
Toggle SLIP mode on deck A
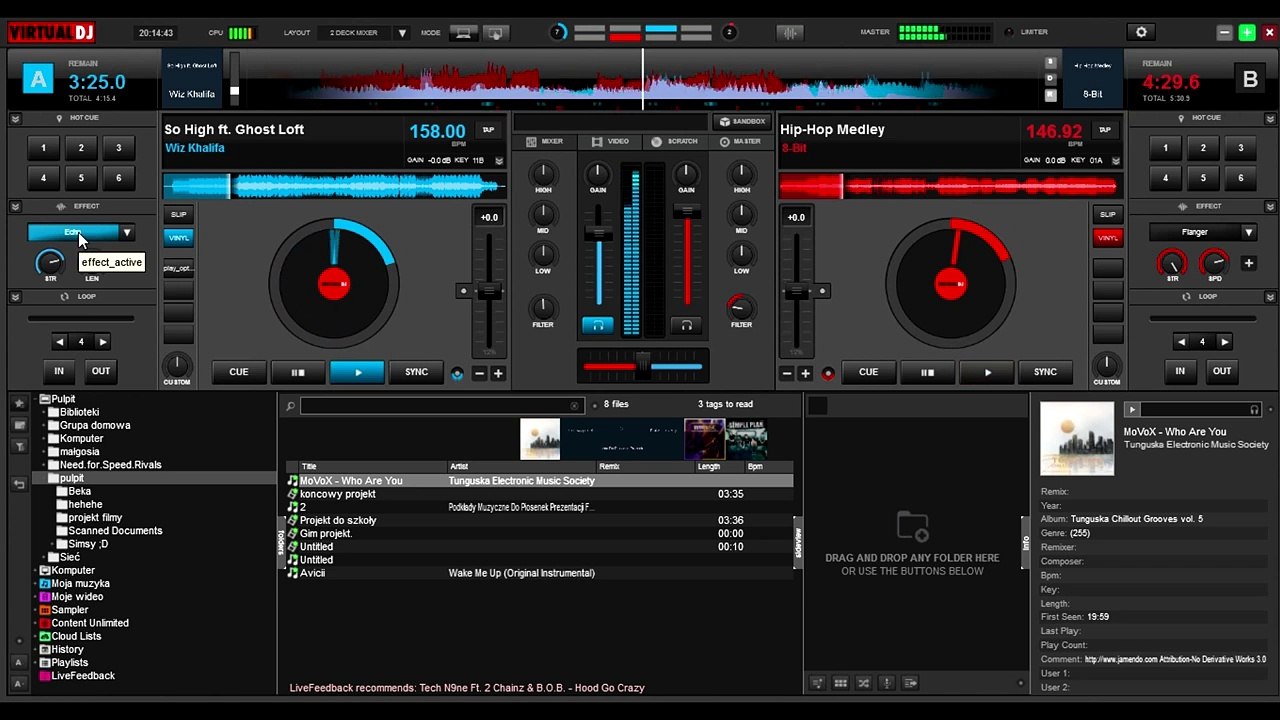[x=178, y=214]
